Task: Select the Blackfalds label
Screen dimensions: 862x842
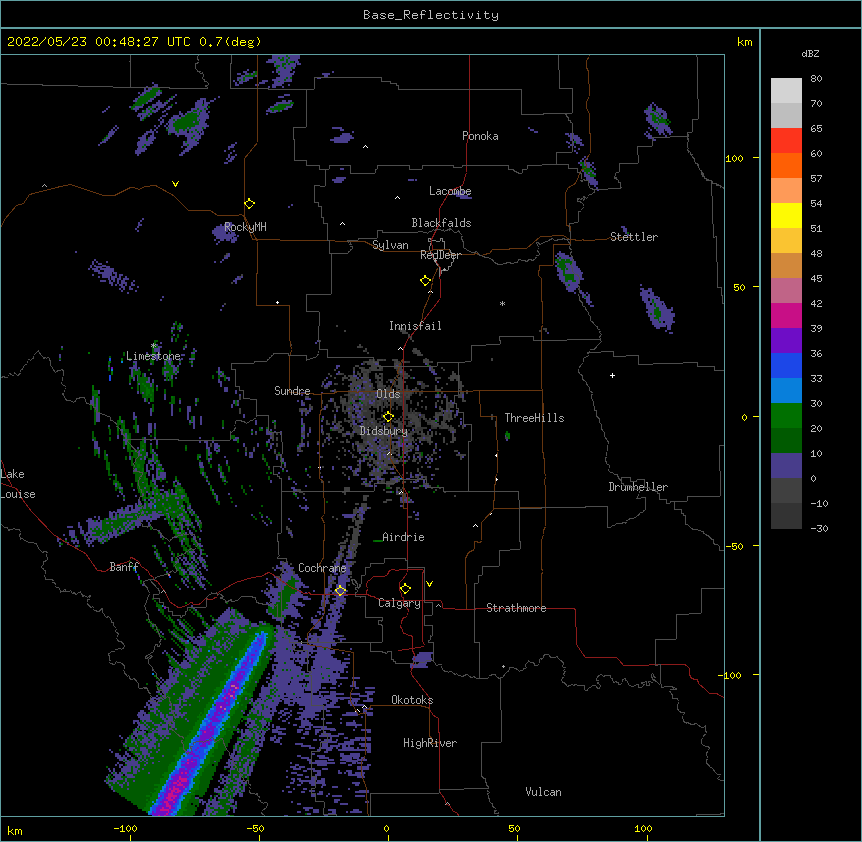Action: [x=441, y=223]
